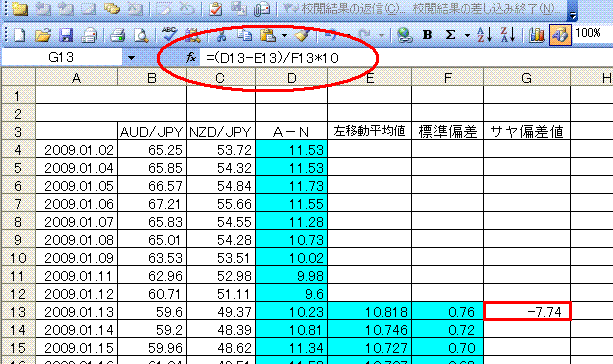613x364 pixels.
Task: Paste with the clipboard icon
Action: 268,36
